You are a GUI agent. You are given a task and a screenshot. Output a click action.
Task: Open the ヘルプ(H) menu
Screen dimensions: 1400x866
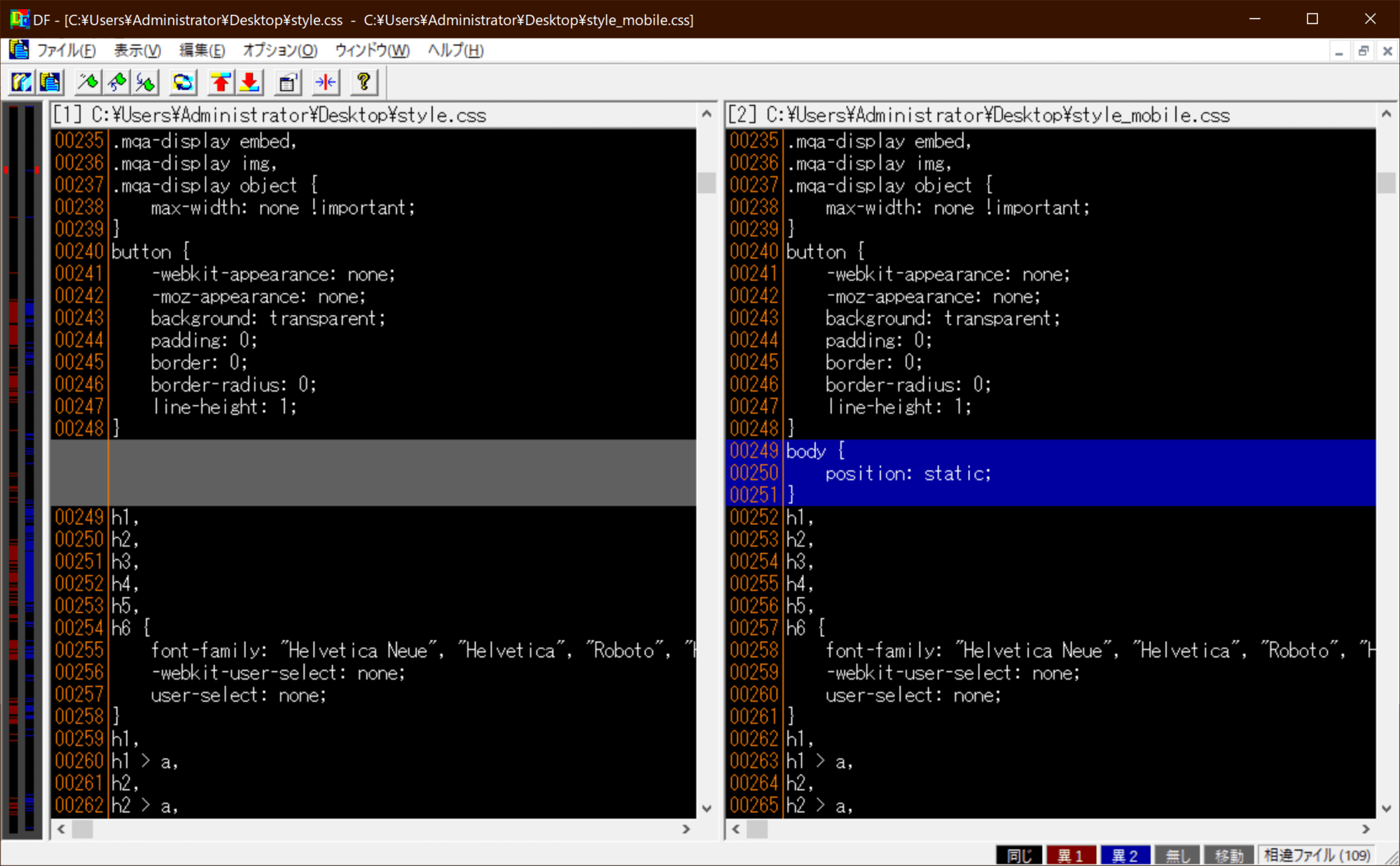pyautogui.click(x=456, y=50)
